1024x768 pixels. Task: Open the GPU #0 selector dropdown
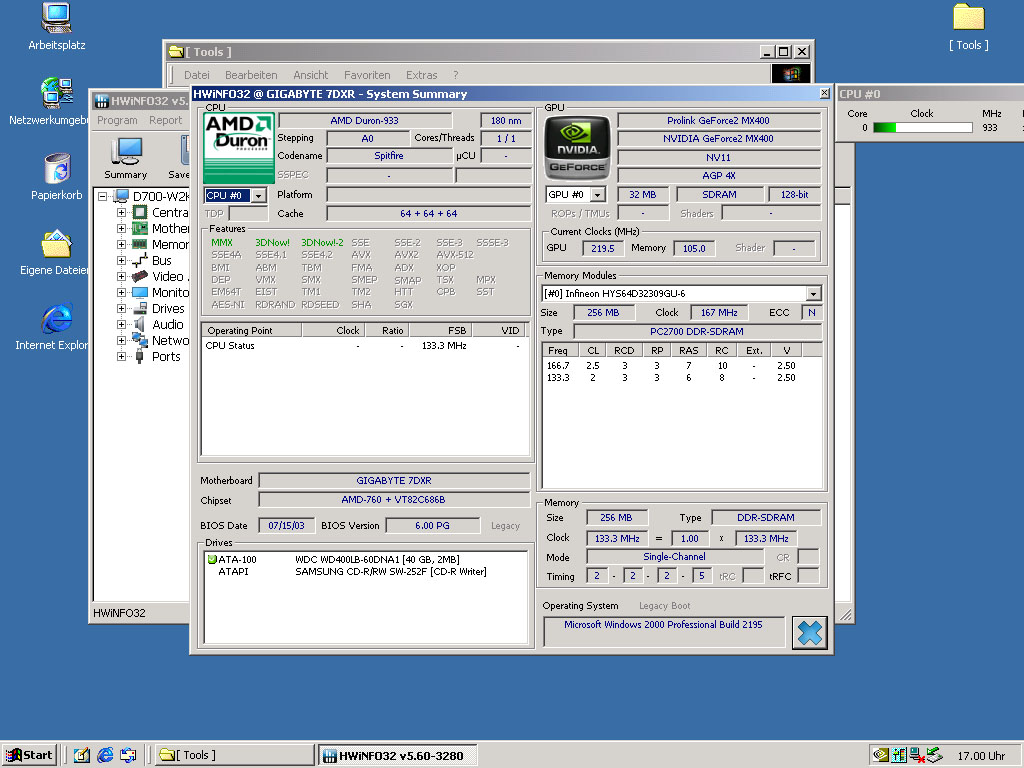[x=598, y=195]
